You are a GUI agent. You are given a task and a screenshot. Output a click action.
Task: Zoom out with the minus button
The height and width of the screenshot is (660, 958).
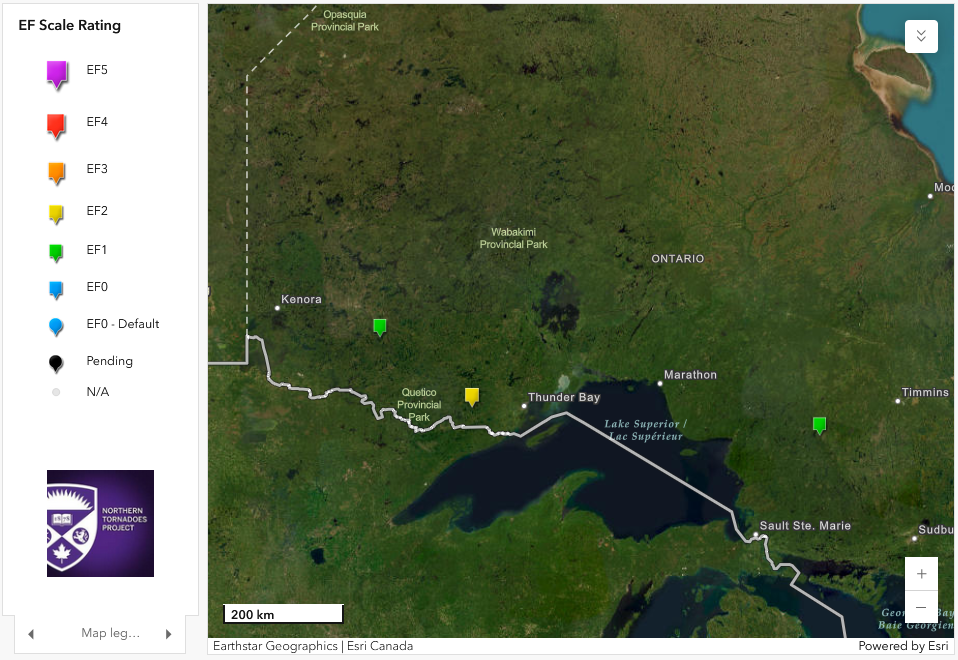[x=920, y=607]
